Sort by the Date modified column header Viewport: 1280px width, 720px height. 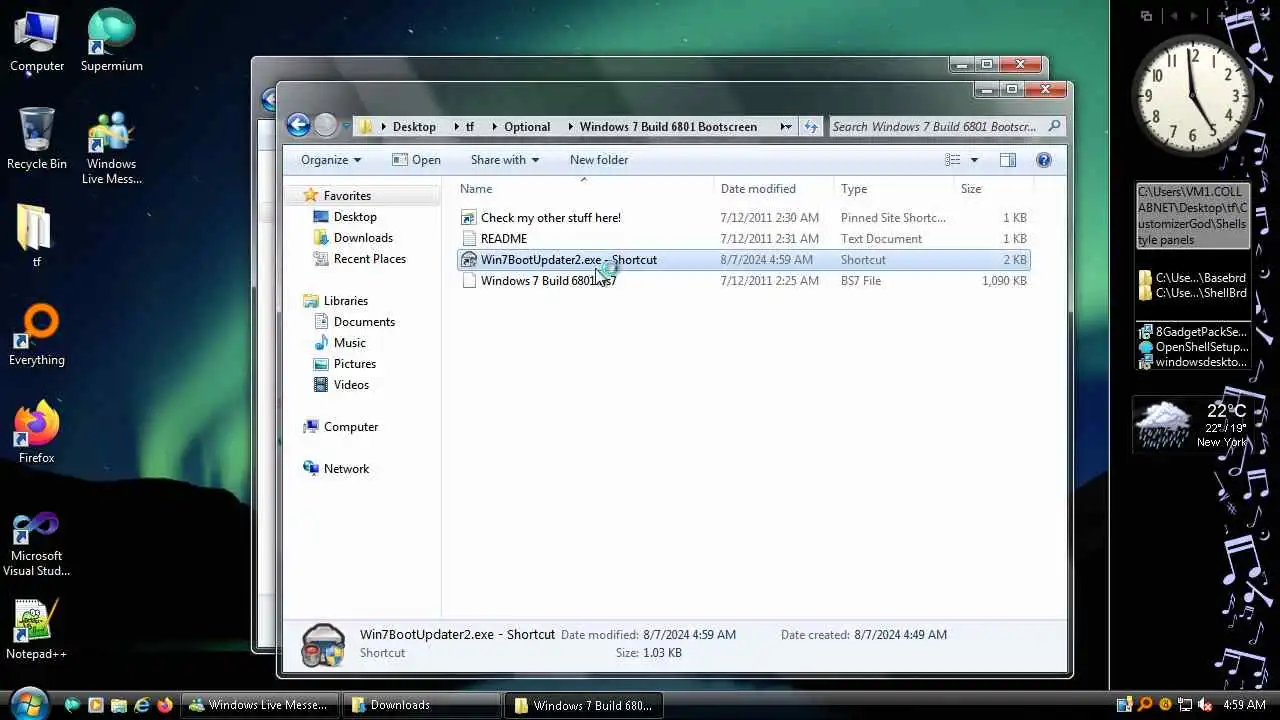[x=776, y=189]
